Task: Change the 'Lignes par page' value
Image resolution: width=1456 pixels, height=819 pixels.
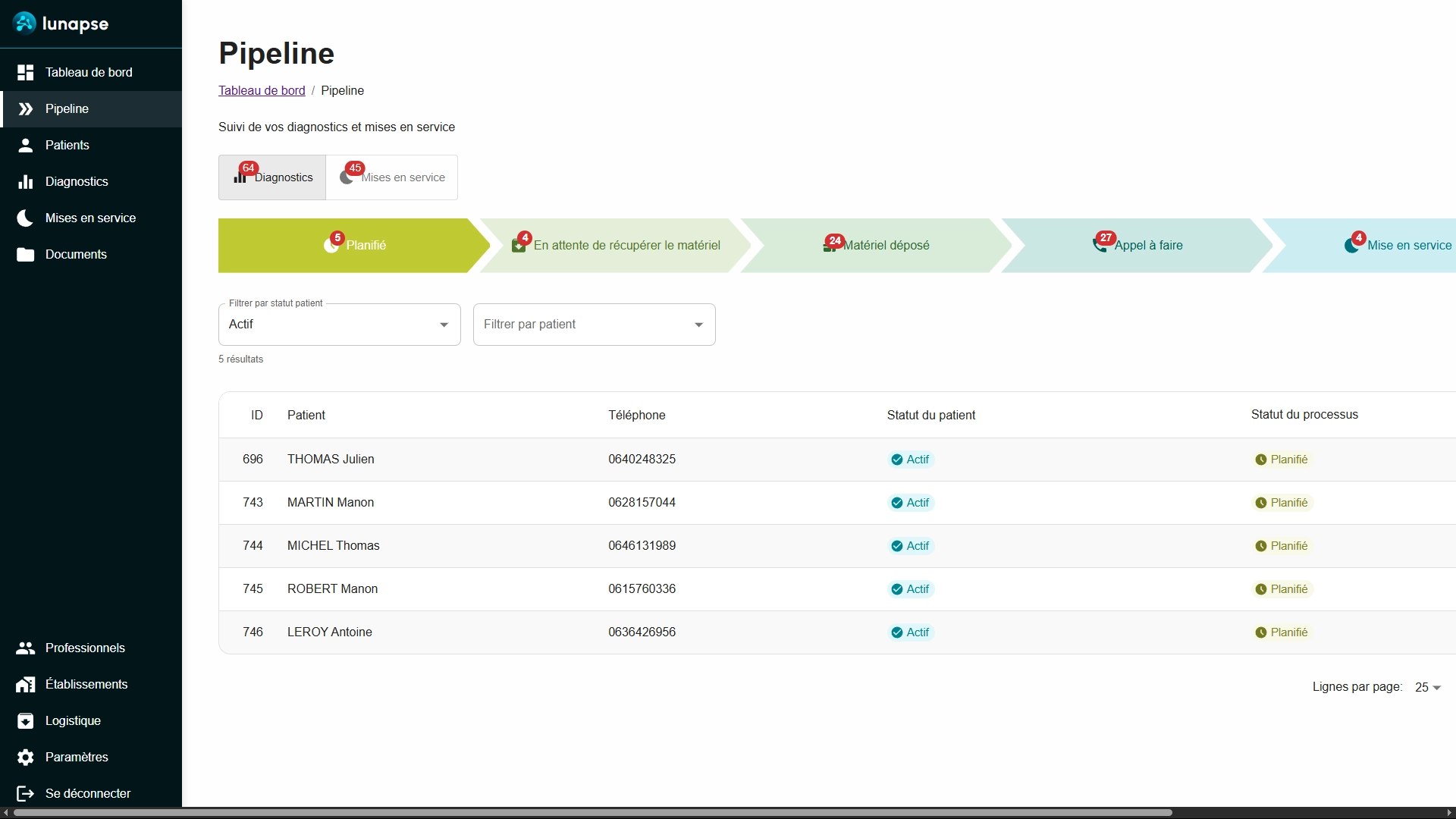Action: click(1426, 687)
